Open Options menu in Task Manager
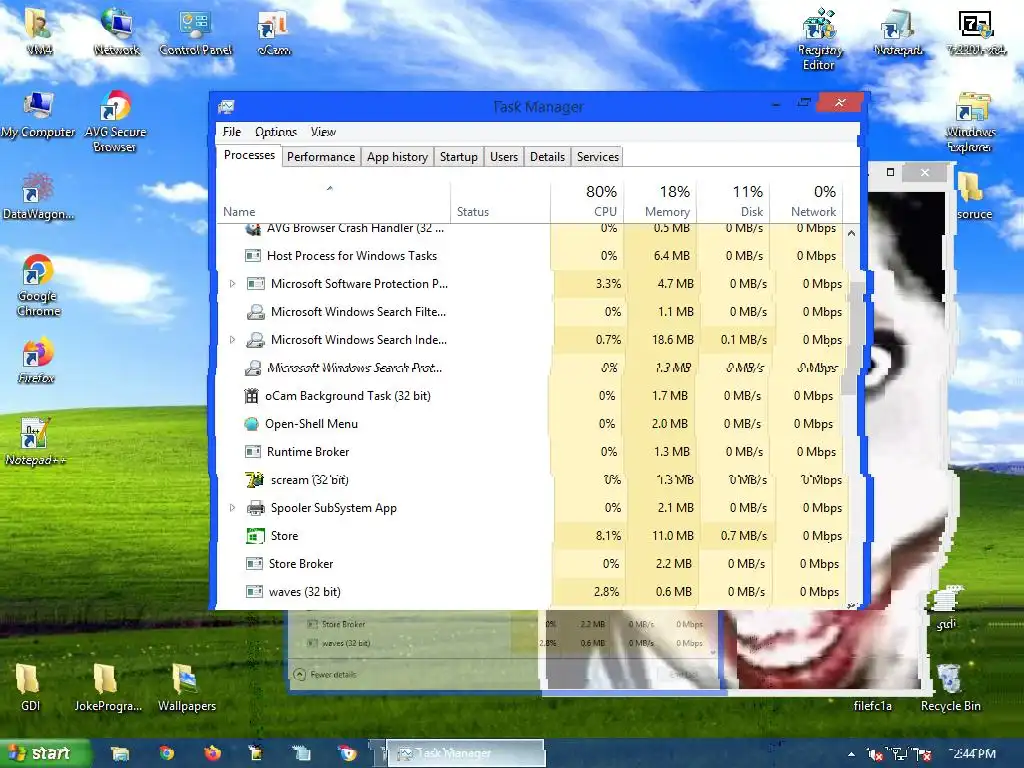Viewport: 1024px width, 768px height. pos(276,132)
